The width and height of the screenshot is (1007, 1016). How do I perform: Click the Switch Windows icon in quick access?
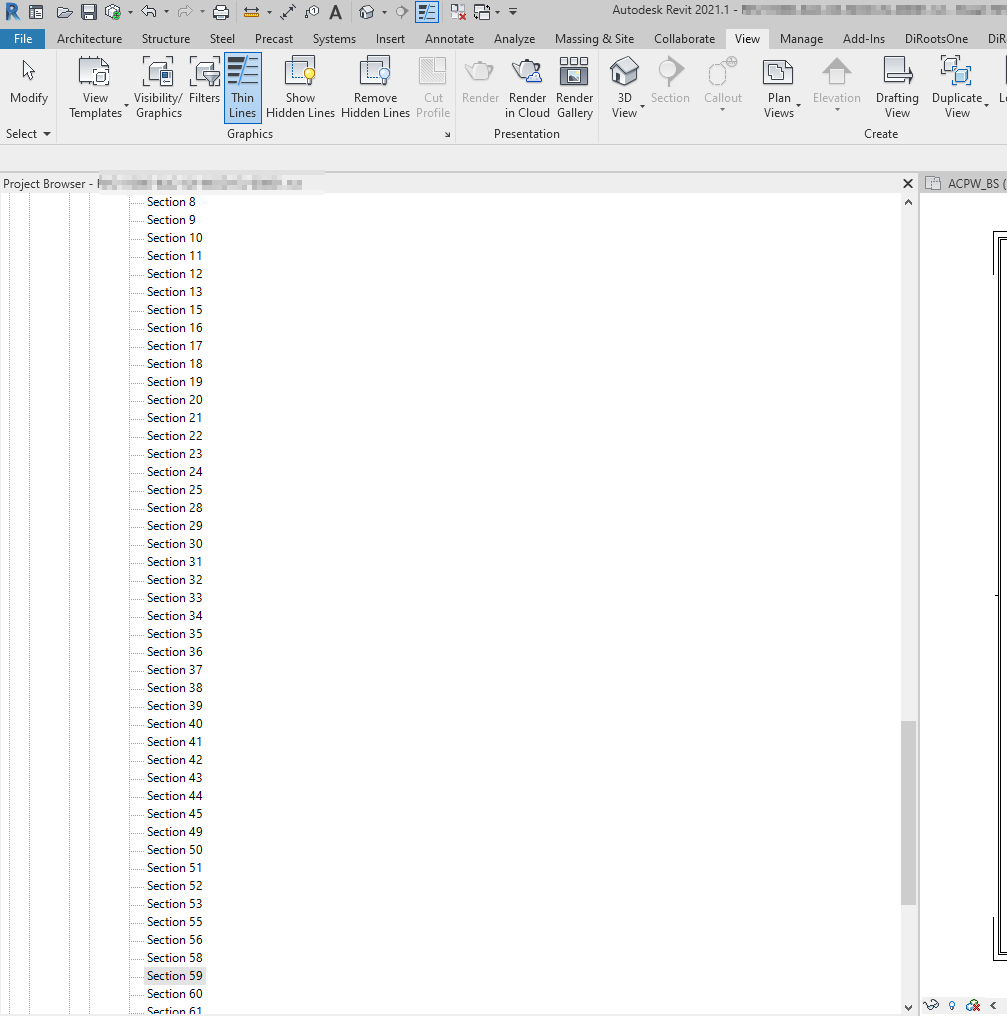tap(482, 12)
